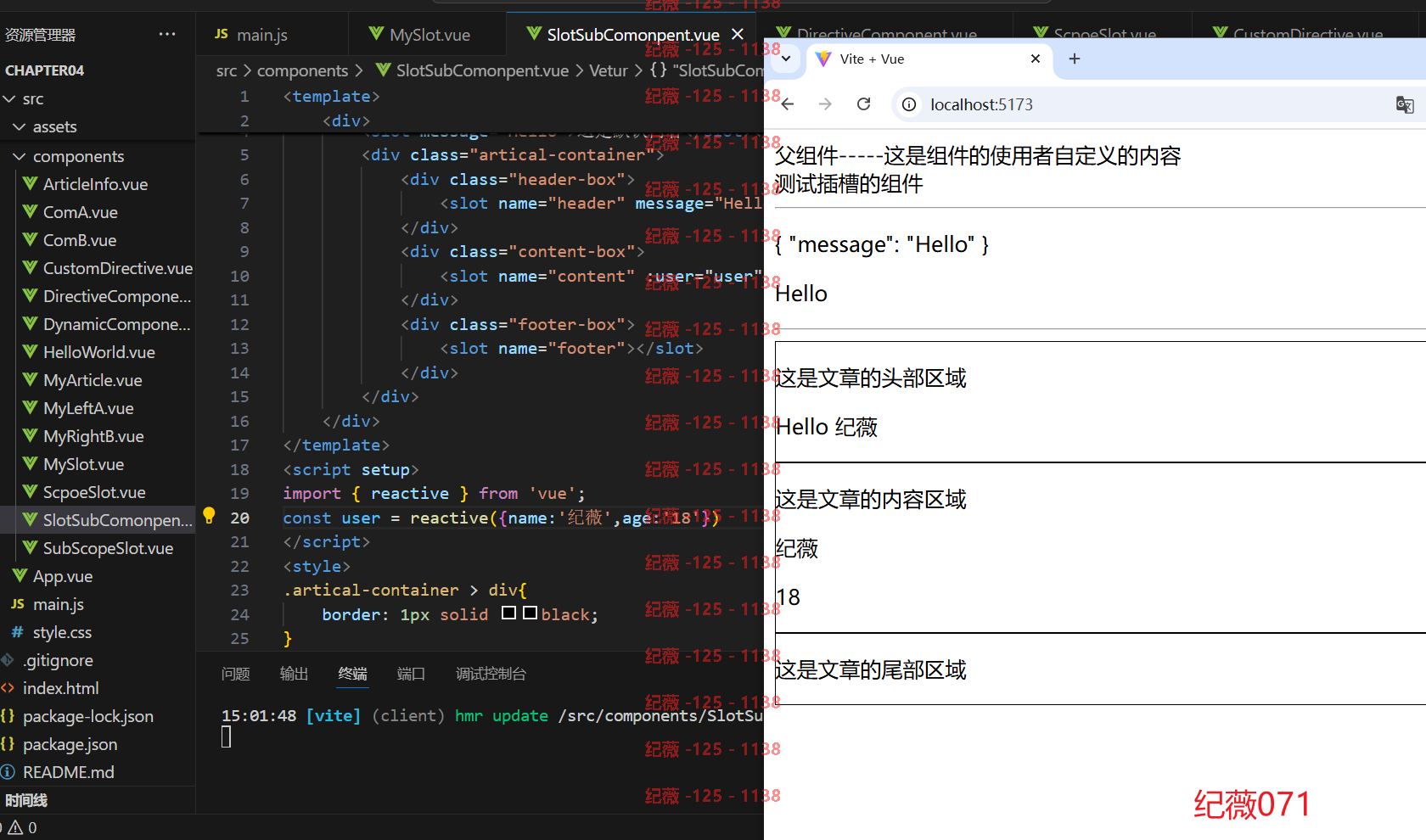Open the explorer more actions ellipsis menu
This screenshot has width=1426, height=840.
[167, 34]
